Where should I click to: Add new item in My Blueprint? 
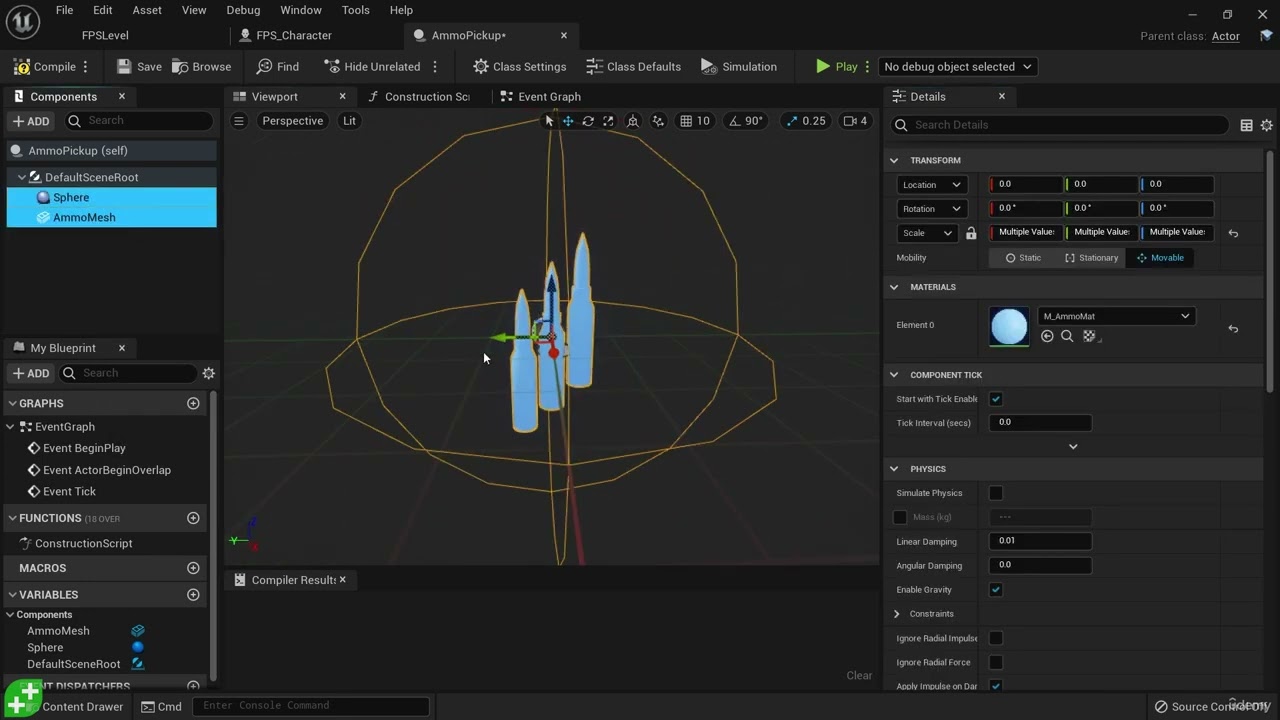click(x=31, y=373)
